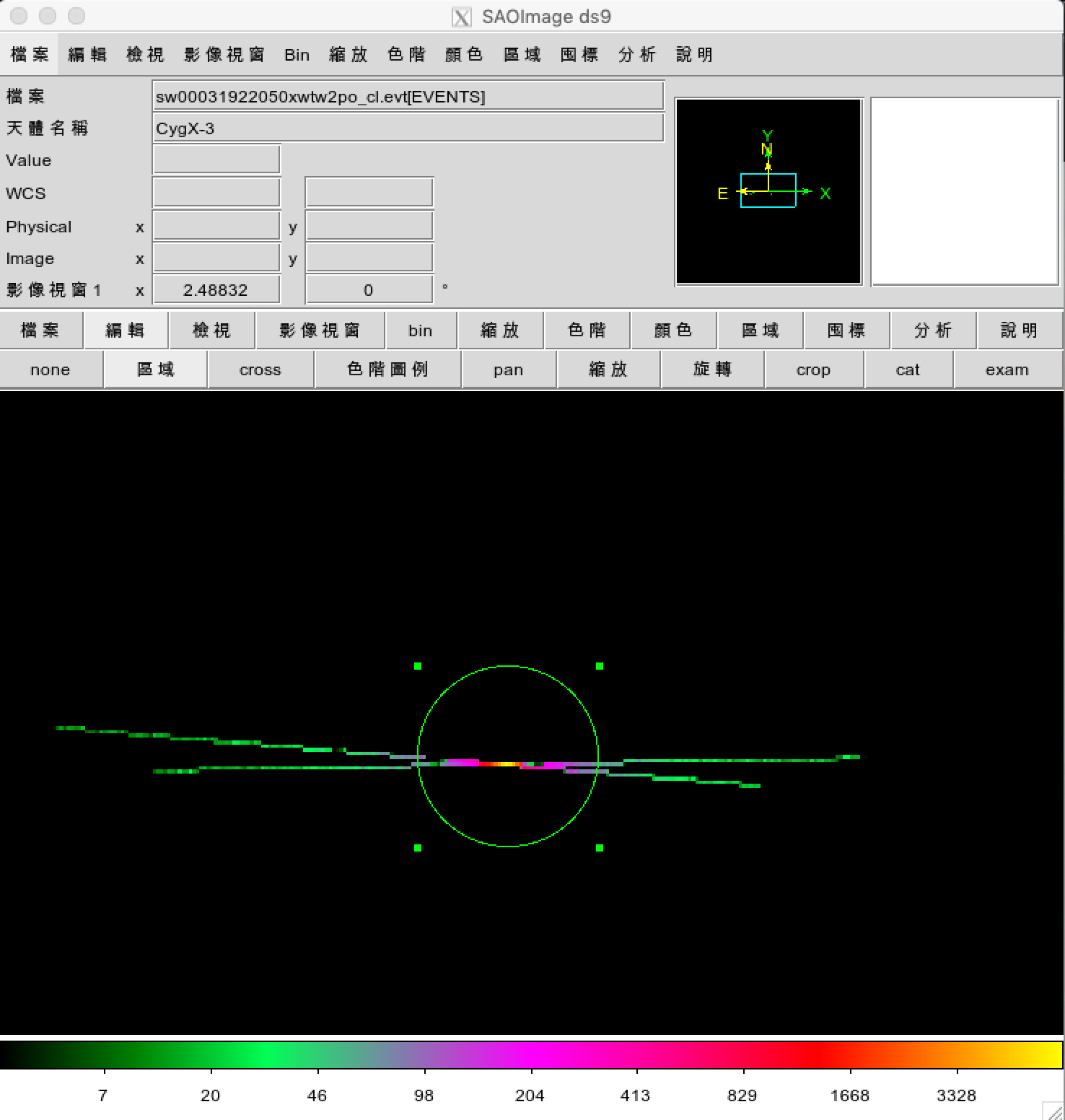Click the colorbar near value 20
Viewport: 1065px width, 1120px height.
pos(211,1054)
